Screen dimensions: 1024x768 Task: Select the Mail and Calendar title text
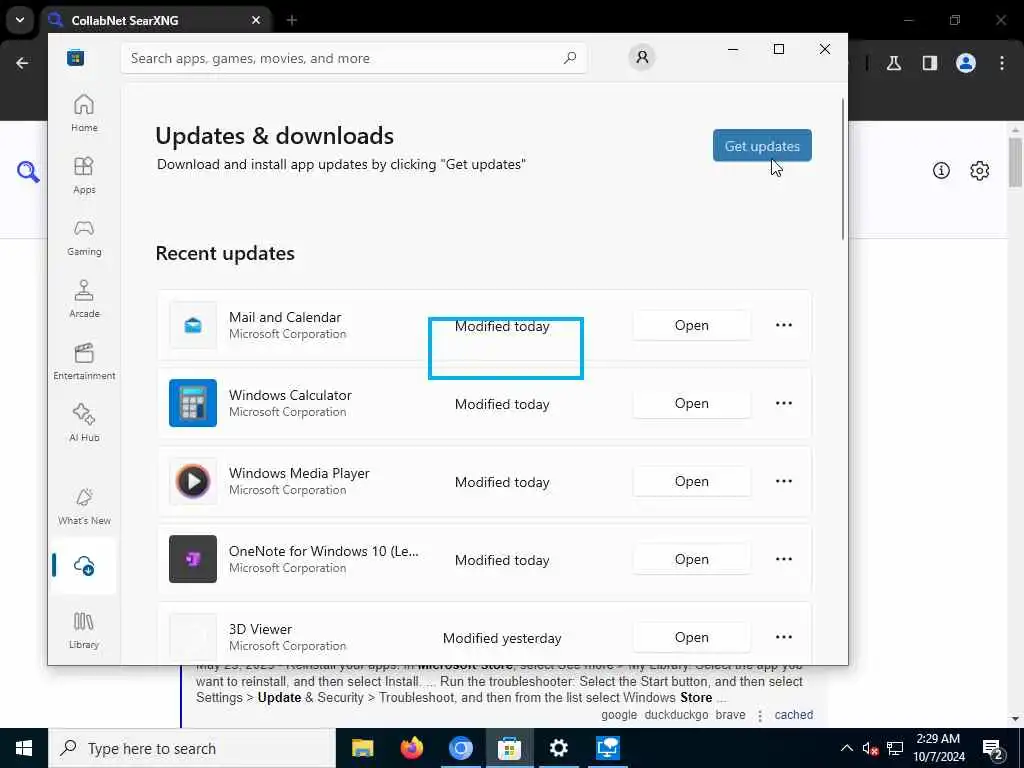[285, 317]
